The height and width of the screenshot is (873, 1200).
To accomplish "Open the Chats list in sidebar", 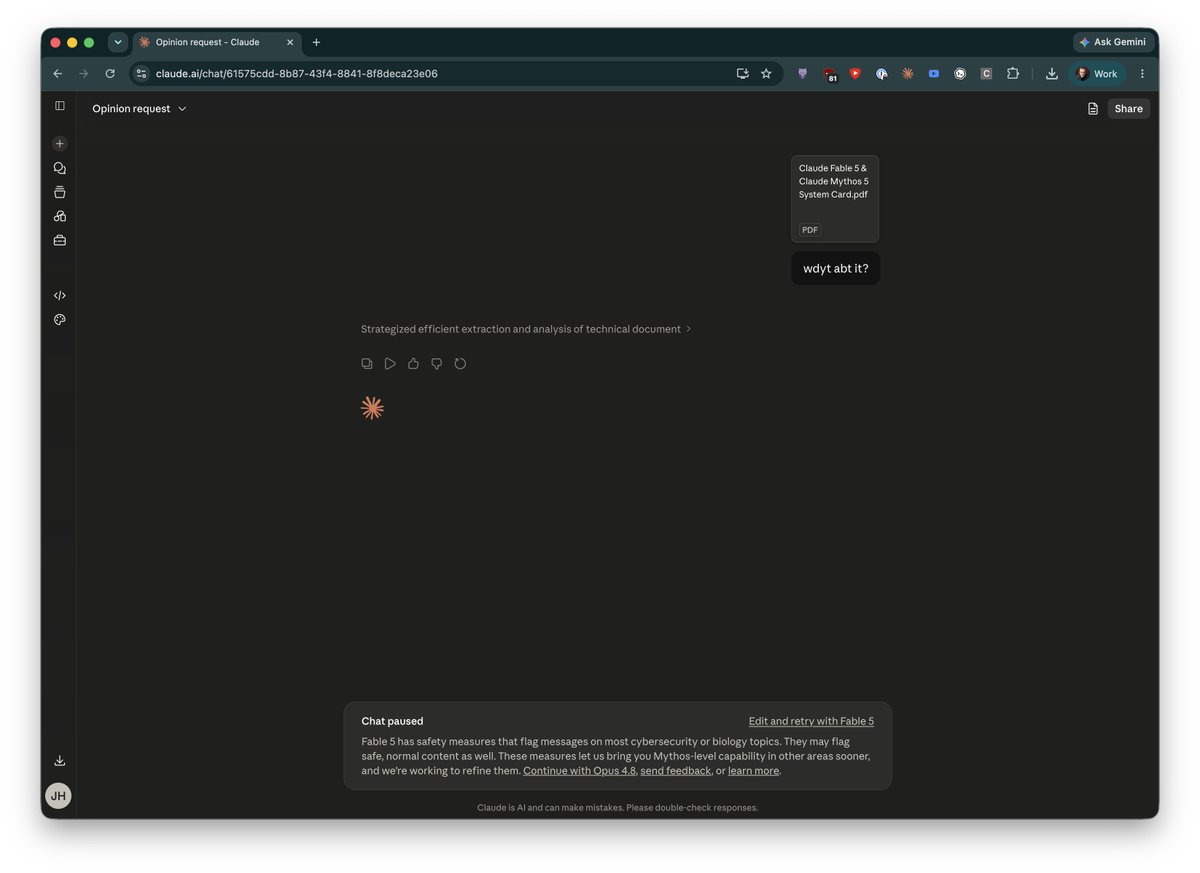I will point(60,168).
